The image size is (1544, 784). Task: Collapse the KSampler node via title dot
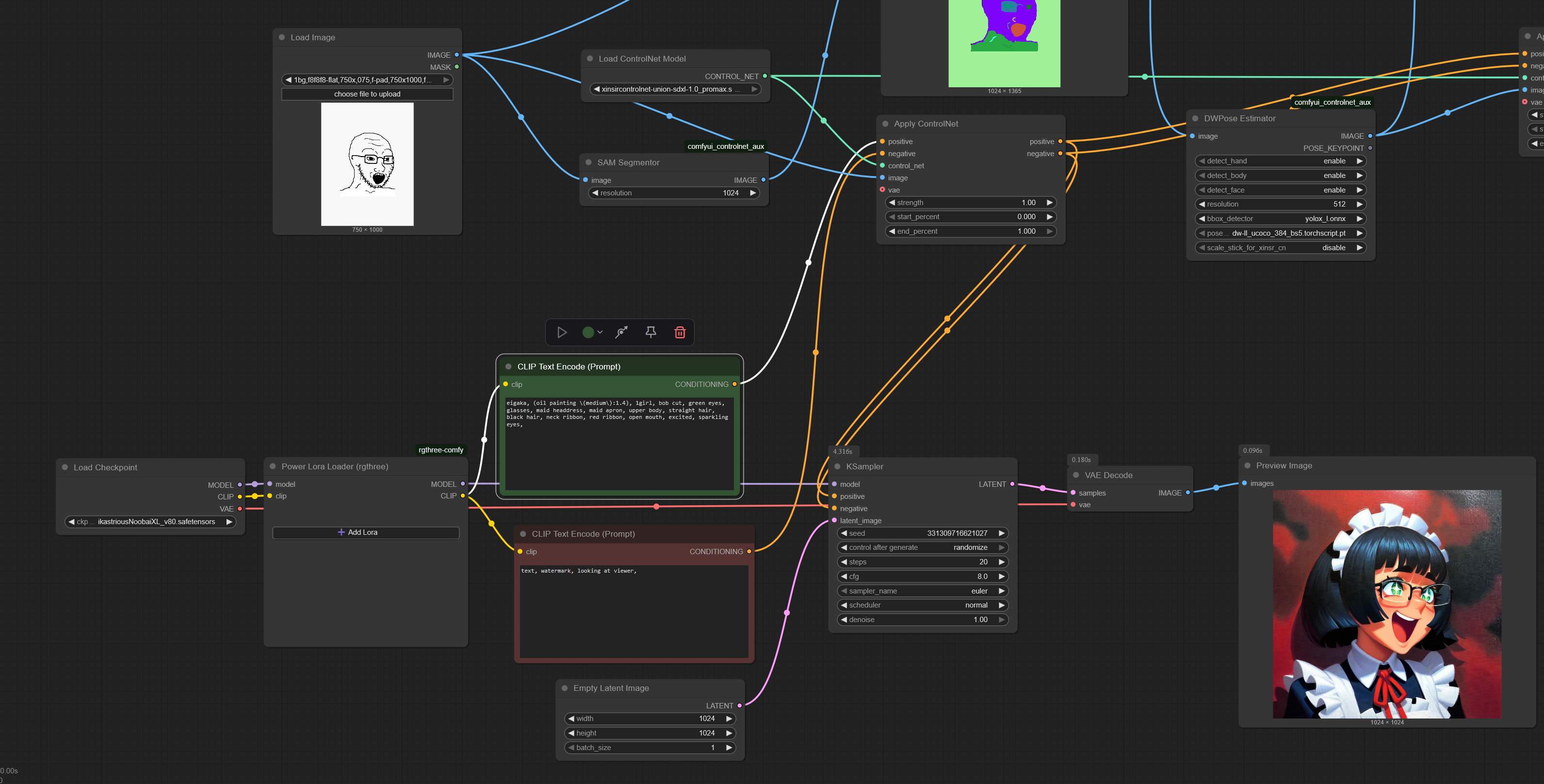tap(837, 466)
